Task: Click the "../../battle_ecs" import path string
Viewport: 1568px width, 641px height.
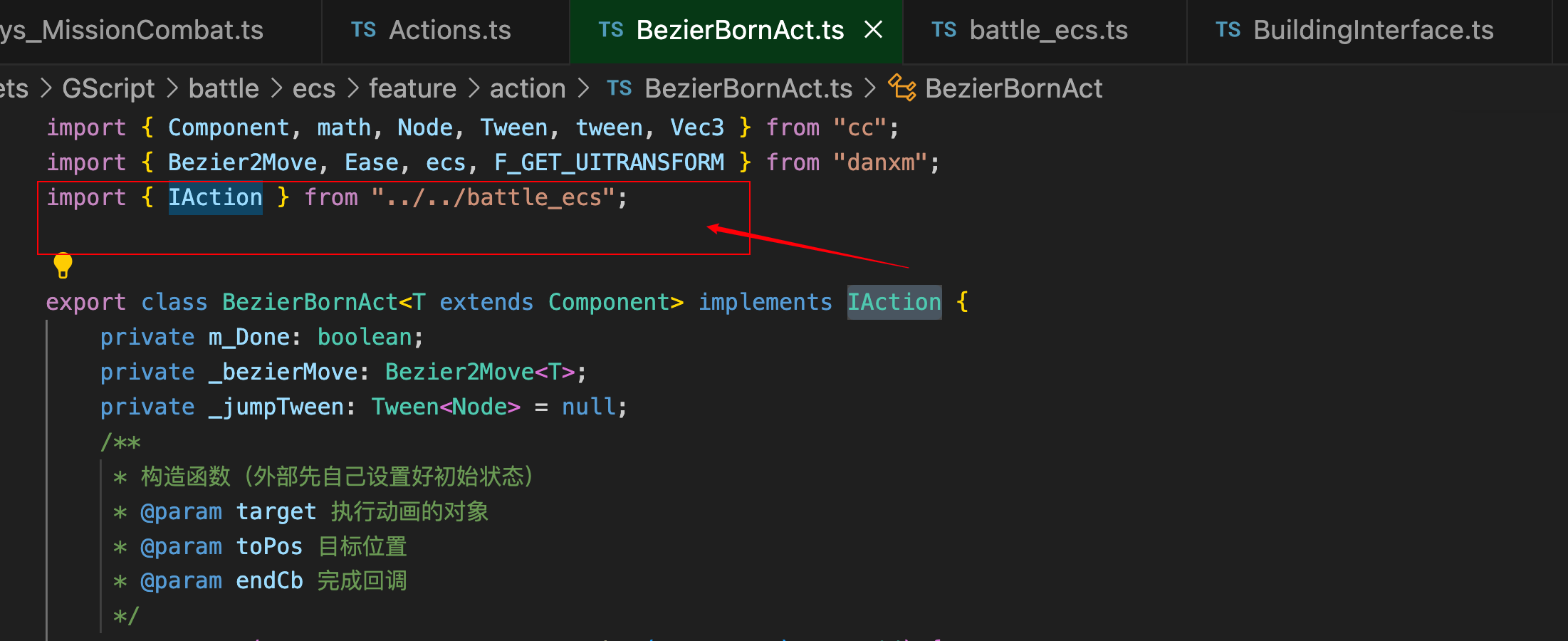Action: coord(493,197)
